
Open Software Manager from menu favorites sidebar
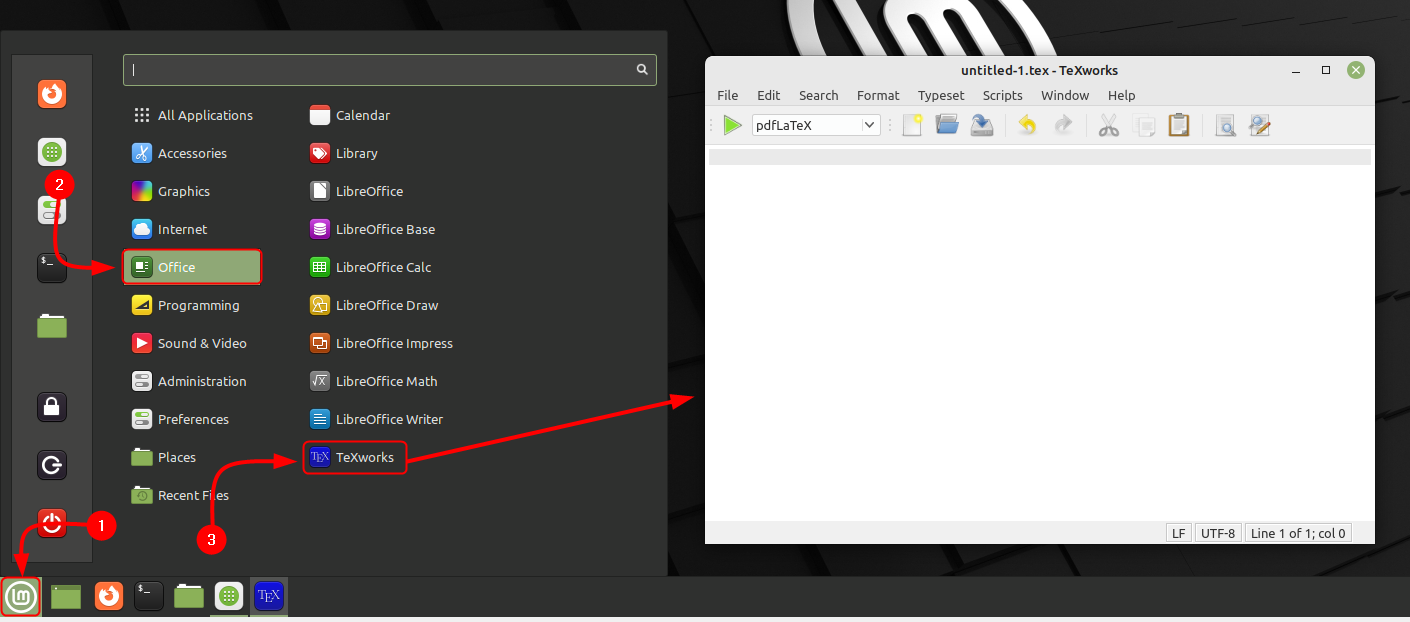pyautogui.click(x=52, y=152)
